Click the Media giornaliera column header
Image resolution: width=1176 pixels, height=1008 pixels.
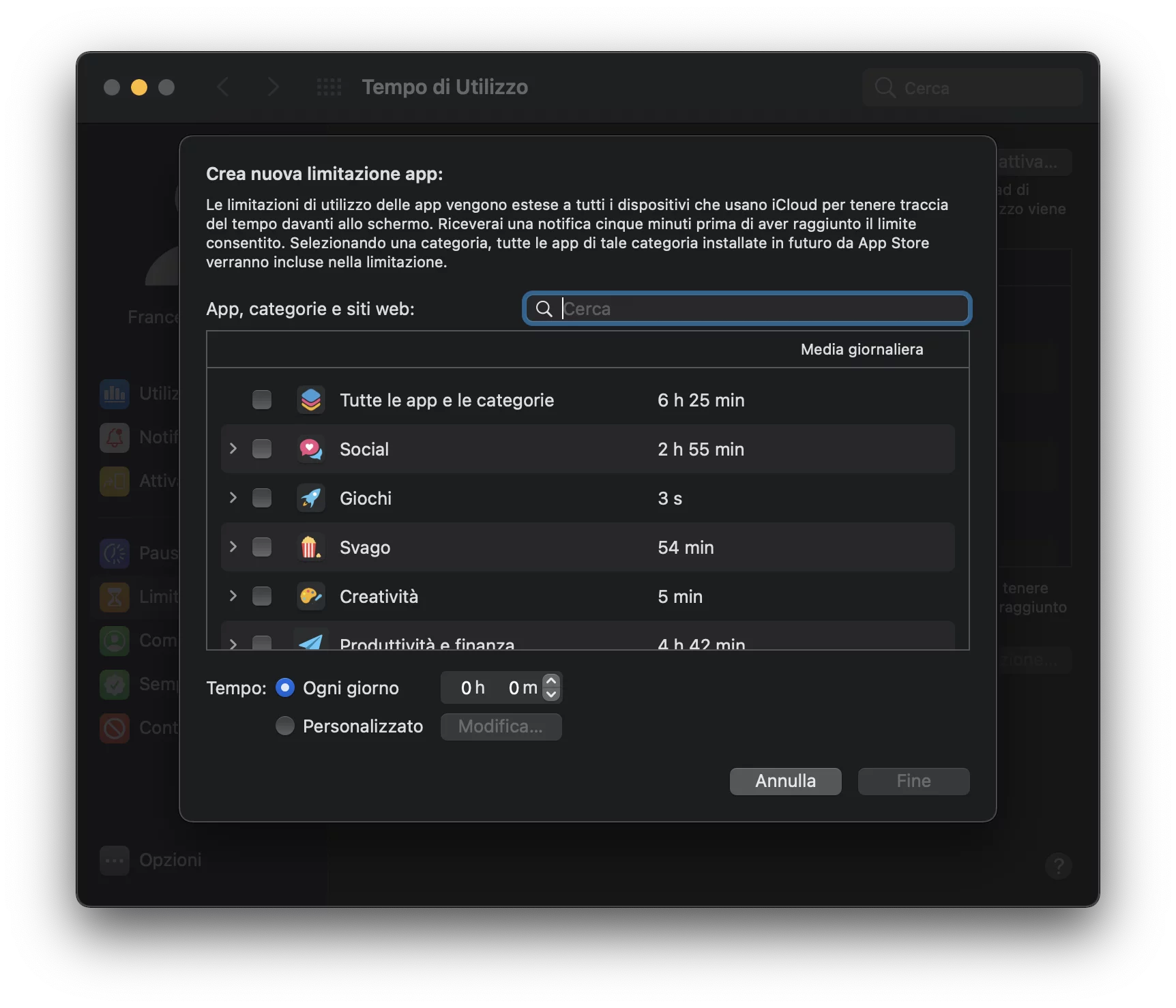coord(862,349)
